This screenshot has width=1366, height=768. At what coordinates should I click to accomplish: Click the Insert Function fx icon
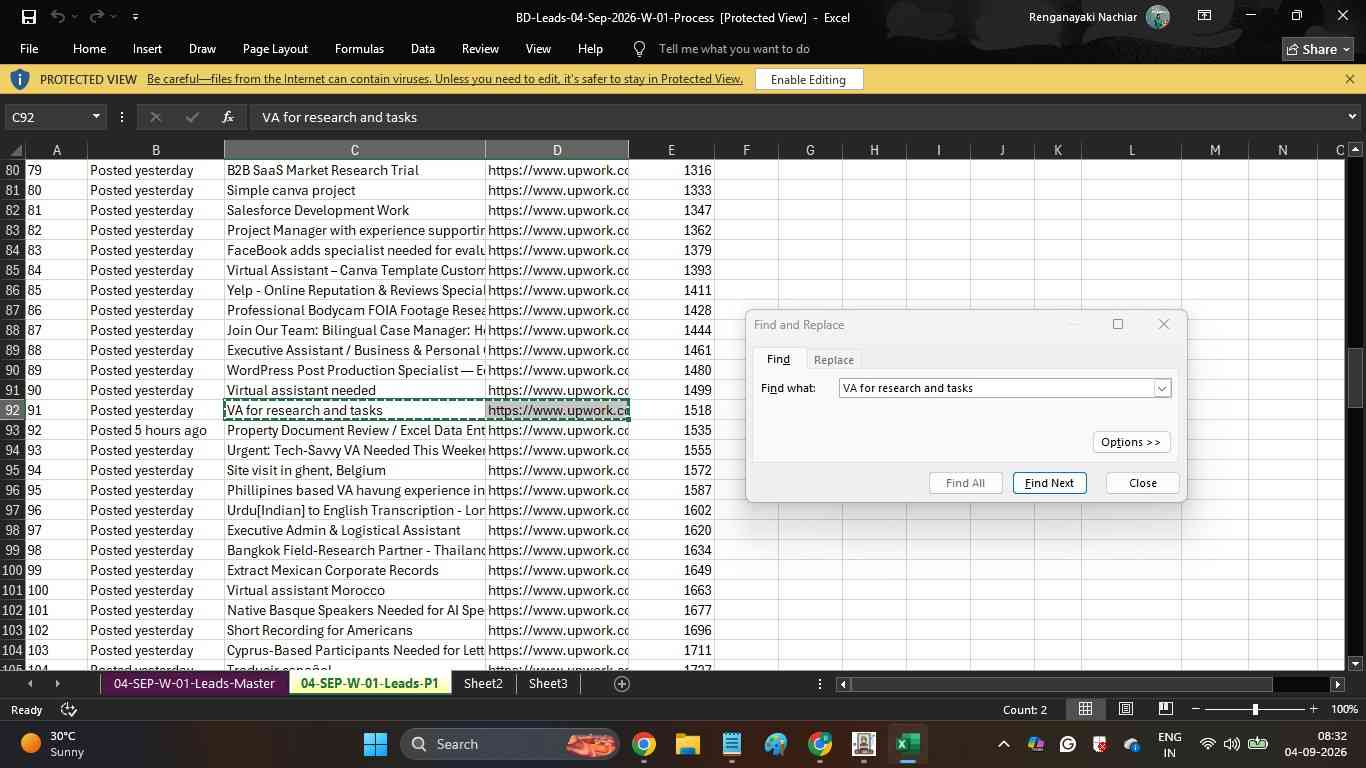[228, 117]
